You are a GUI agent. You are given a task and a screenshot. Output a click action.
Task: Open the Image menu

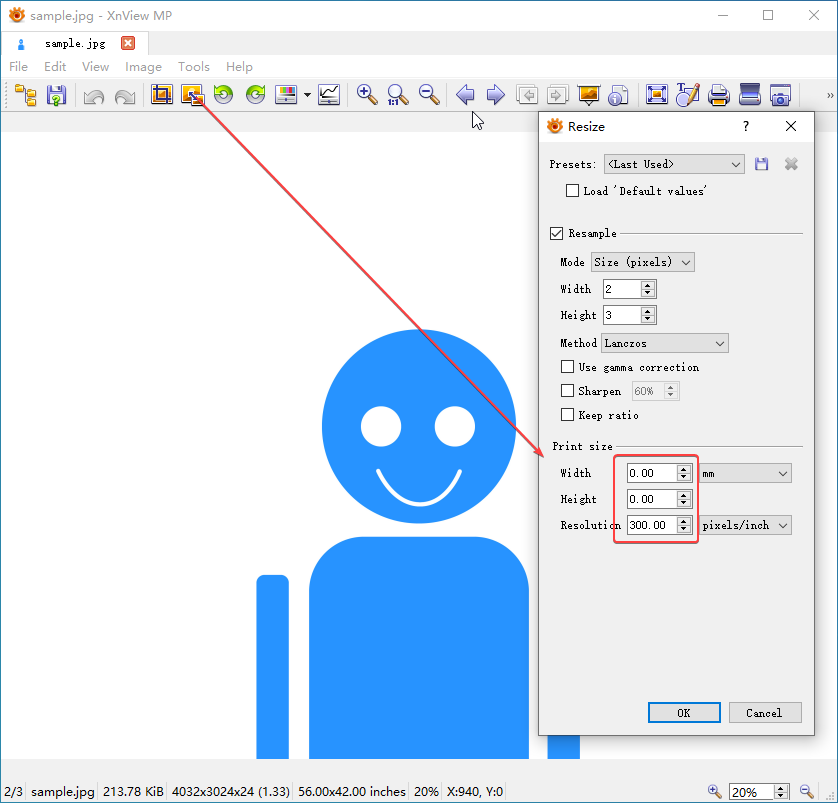tap(143, 67)
